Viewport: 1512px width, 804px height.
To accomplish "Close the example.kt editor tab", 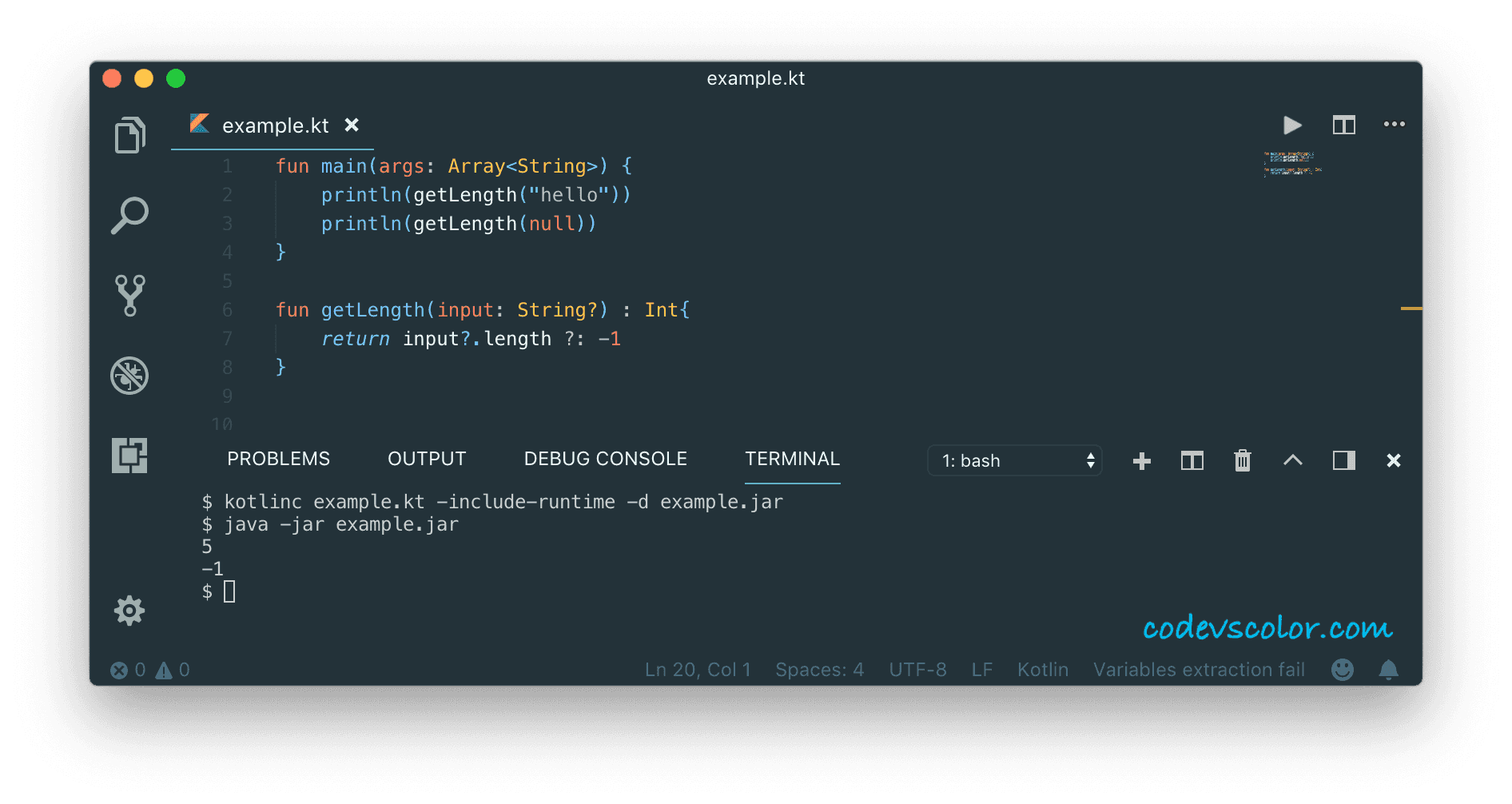I will point(352,125).
